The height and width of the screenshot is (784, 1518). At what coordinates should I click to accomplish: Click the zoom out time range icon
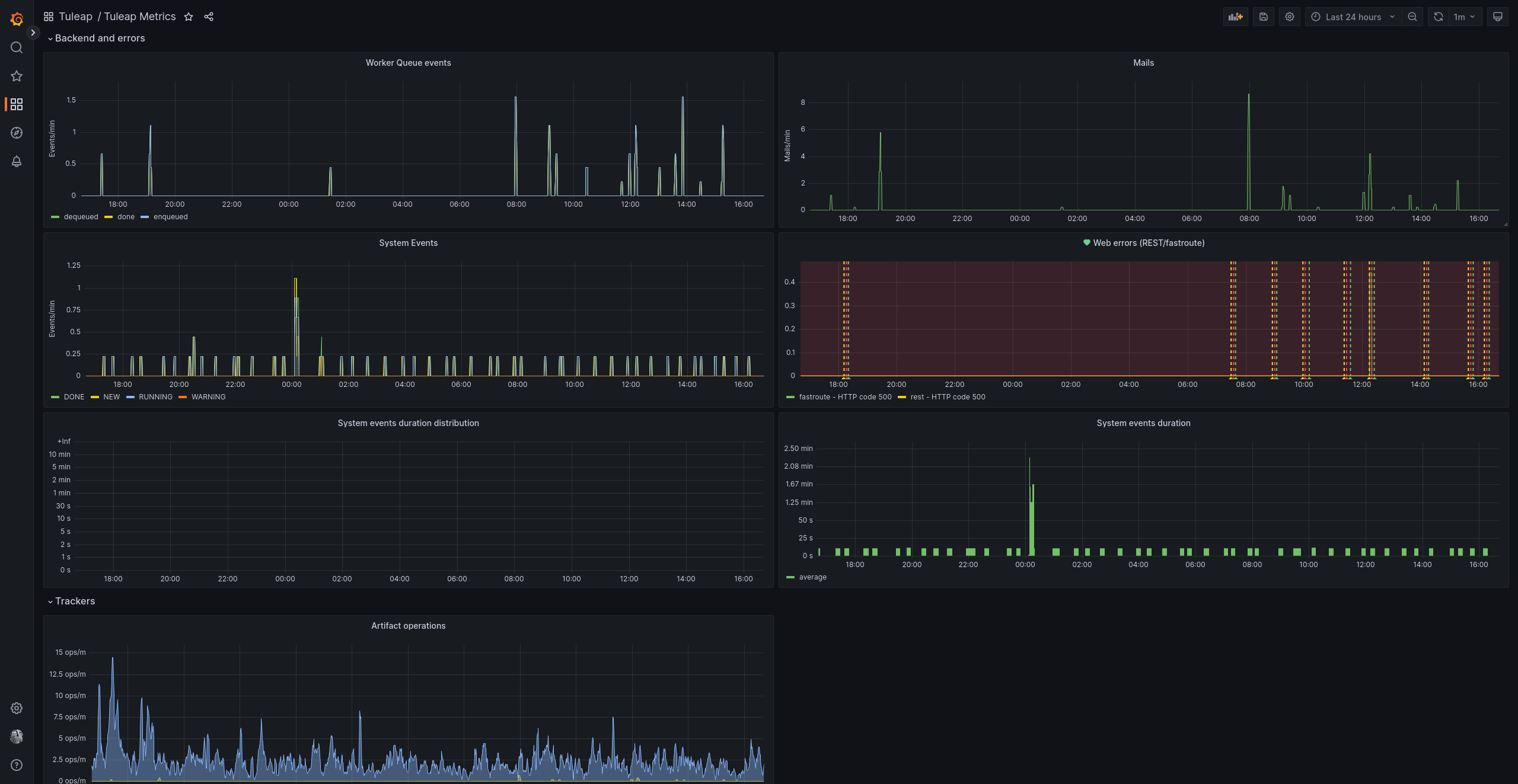pyautogui.click(x=1412, y=17)
